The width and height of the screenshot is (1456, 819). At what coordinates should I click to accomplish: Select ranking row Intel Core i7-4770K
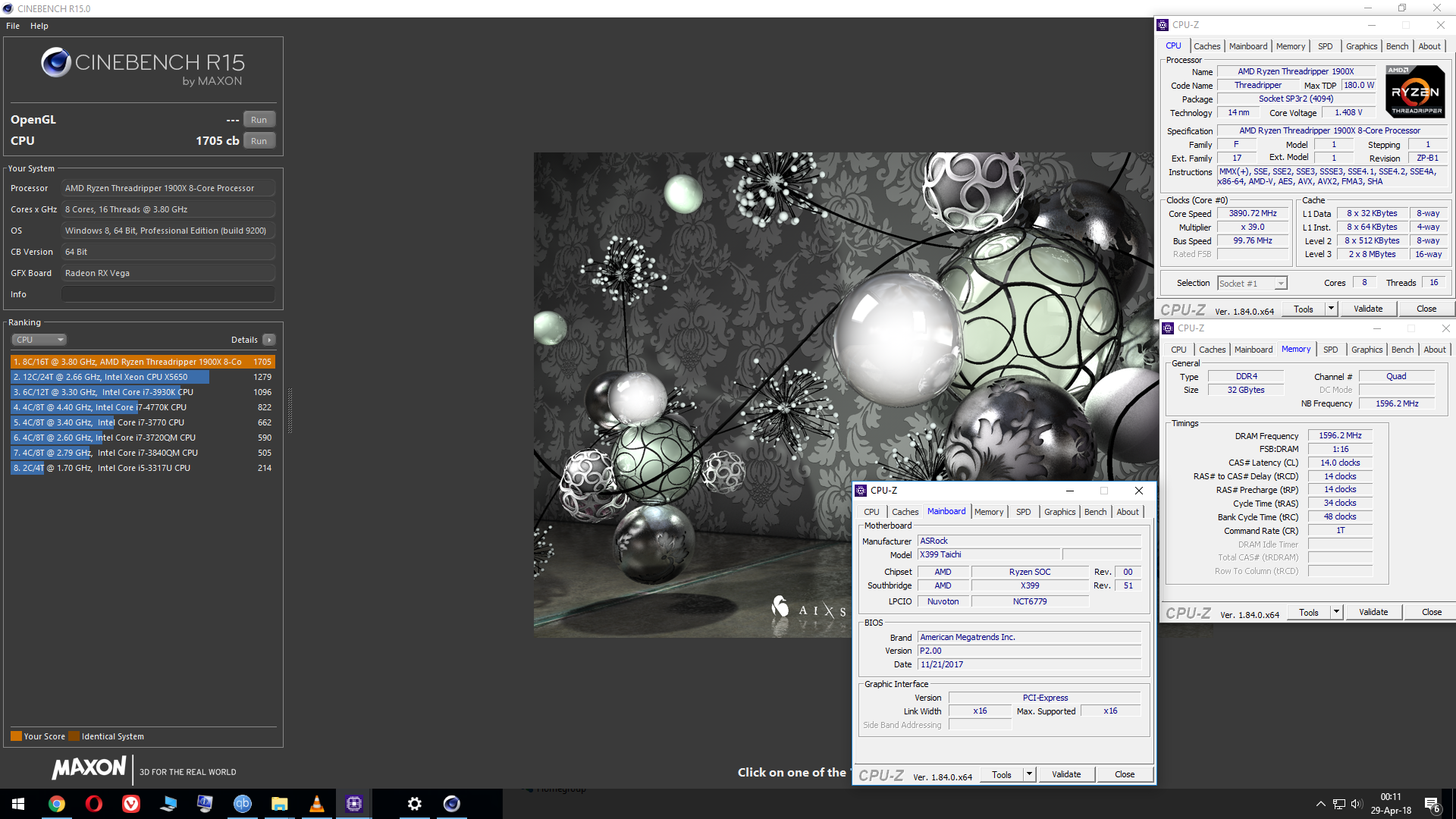pyautogui.click(x=143, y=407)
